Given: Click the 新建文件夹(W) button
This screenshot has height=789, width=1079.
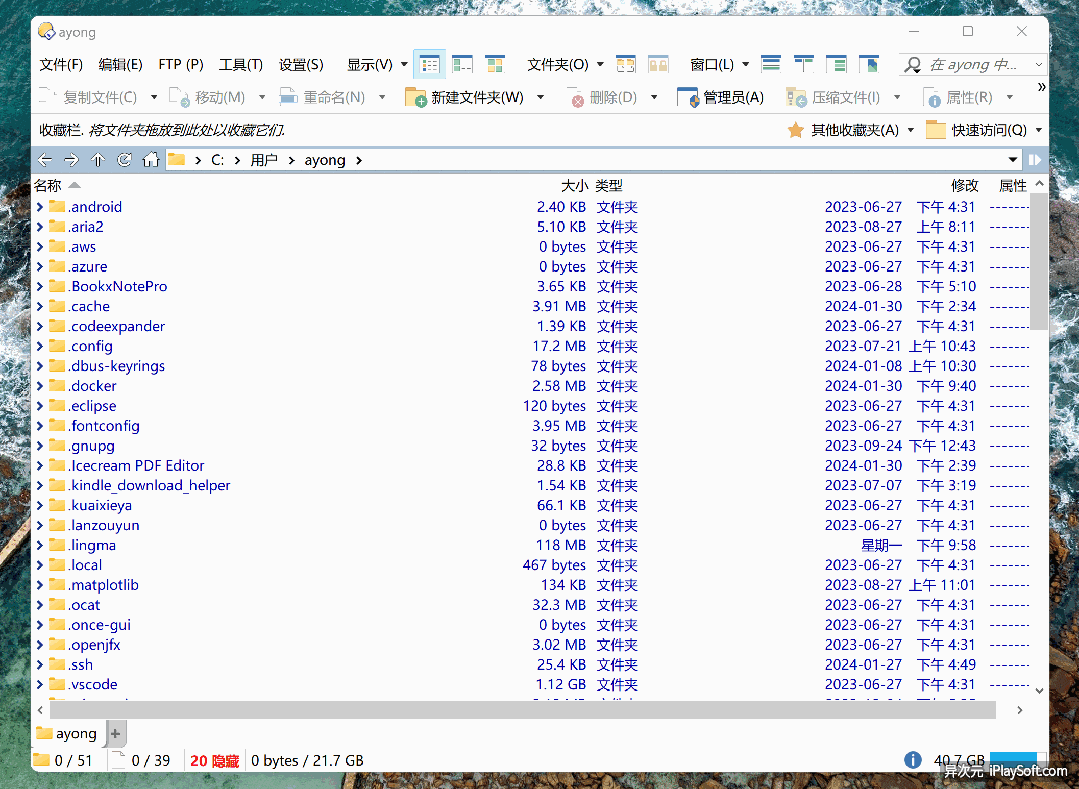Looking at the screenshot, I should (x=465, y=97).
